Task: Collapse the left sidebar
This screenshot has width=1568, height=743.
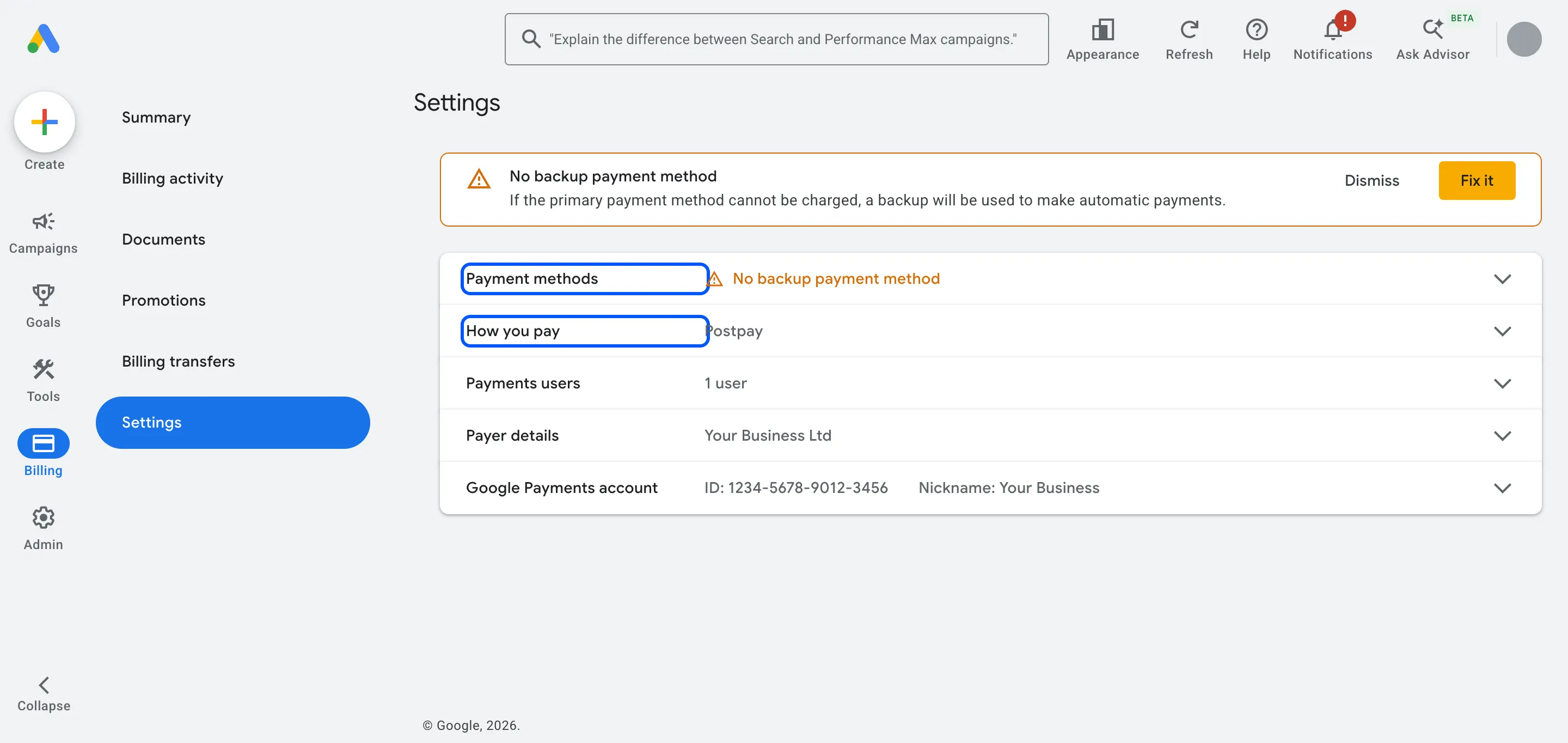Action: click(x=43, y=693)
